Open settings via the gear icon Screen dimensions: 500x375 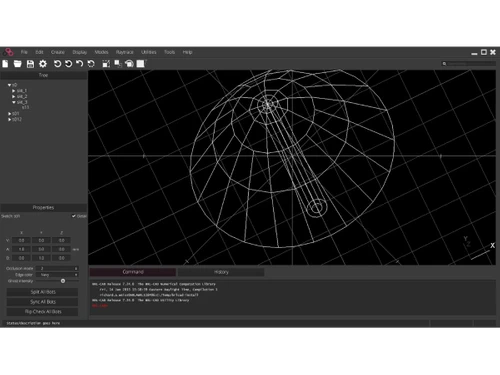43,64
